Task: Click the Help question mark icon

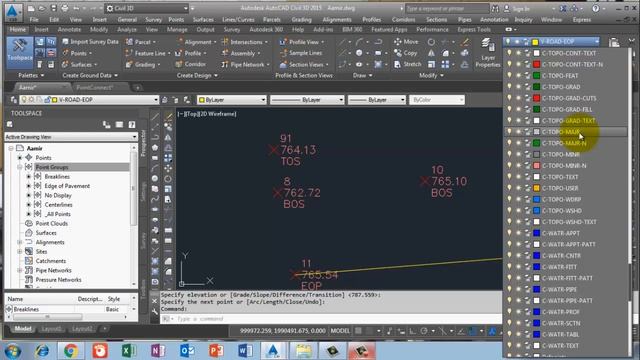Action: (x=596, y=8)
